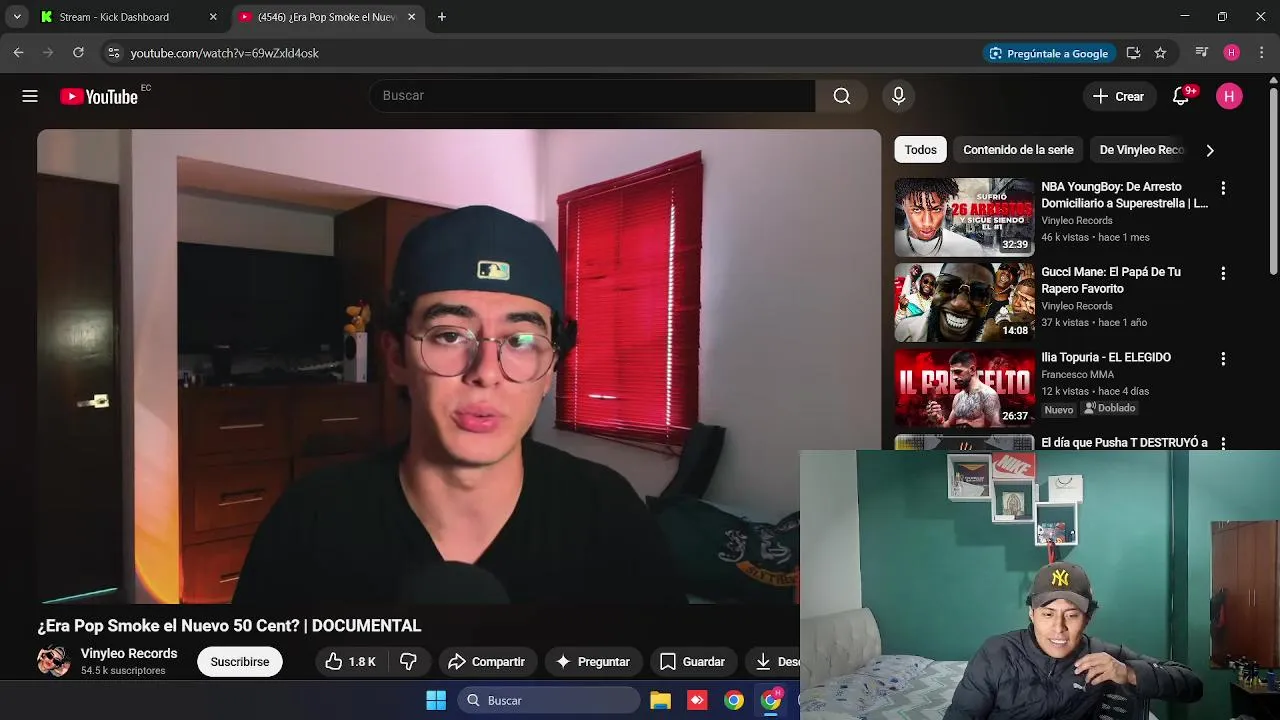Viewport: 1280px width, 720px height.
Task: Open options for Ilia Topuria video
Action: [1222, 358]
